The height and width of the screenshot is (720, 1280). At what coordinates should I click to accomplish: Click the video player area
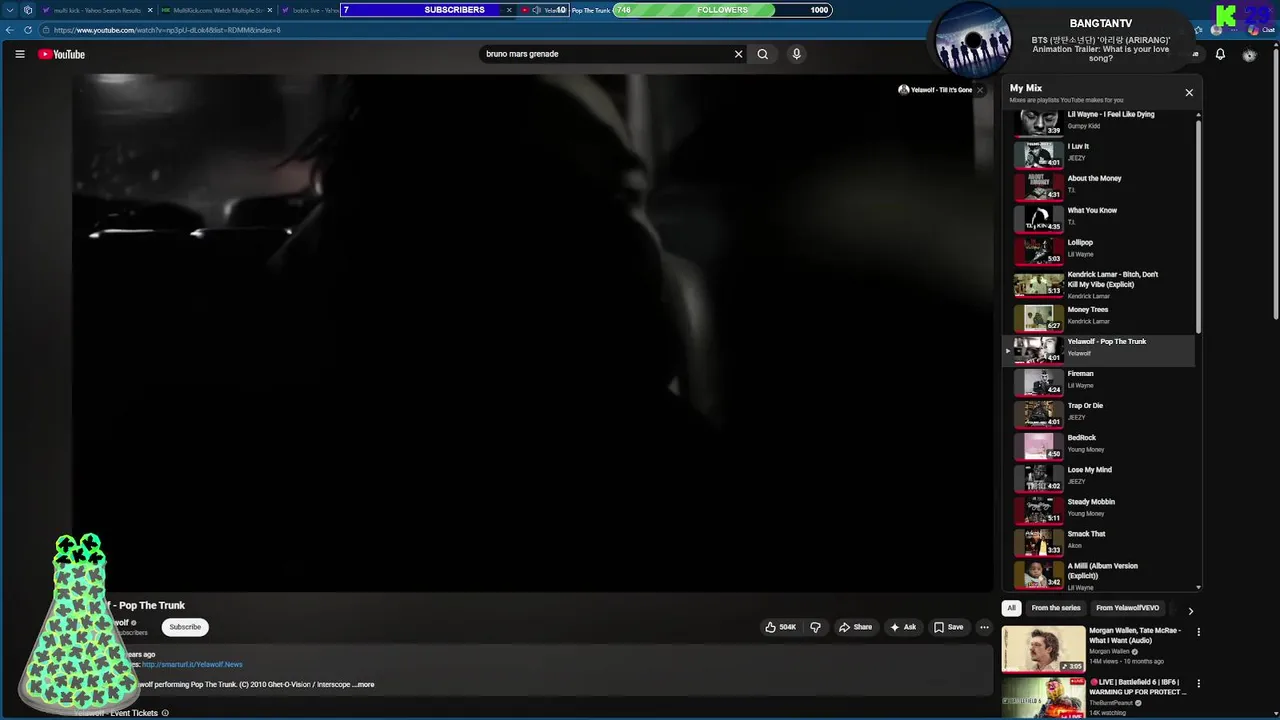pos(532,333)
